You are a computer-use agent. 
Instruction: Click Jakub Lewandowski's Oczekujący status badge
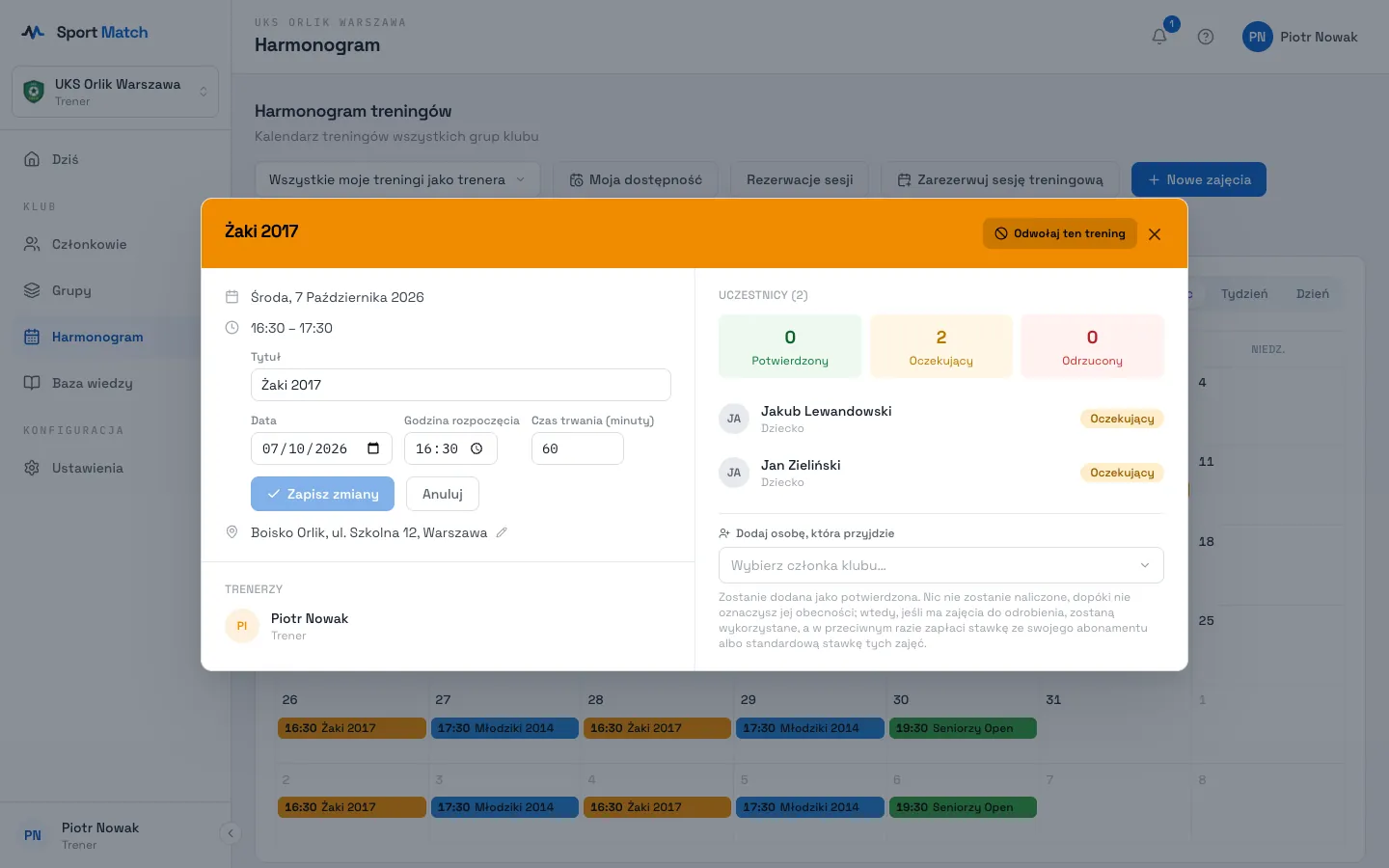click(1122, 419)
